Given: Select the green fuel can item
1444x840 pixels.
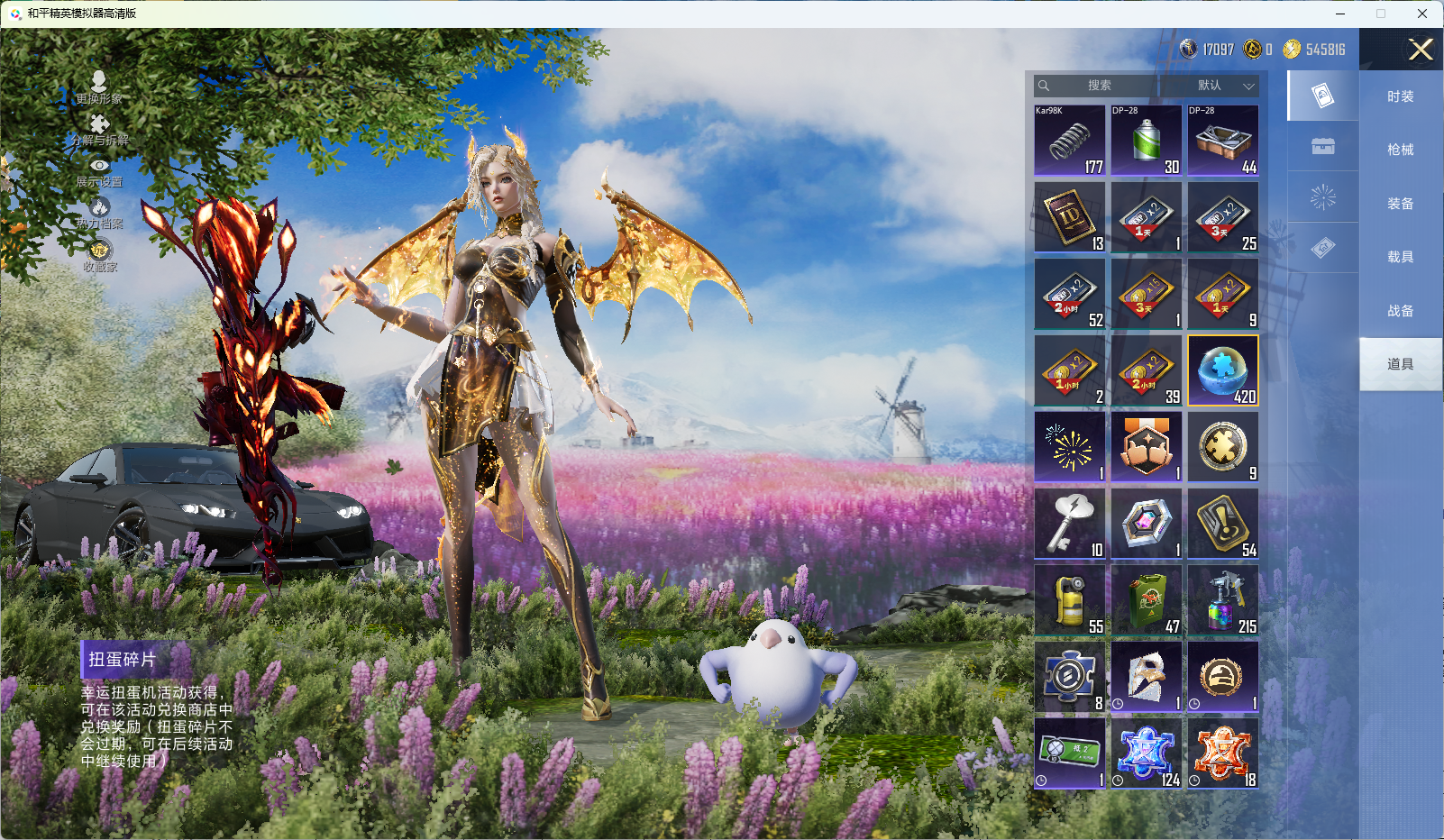Looking at the screenshot, I should coord(1146,599).
